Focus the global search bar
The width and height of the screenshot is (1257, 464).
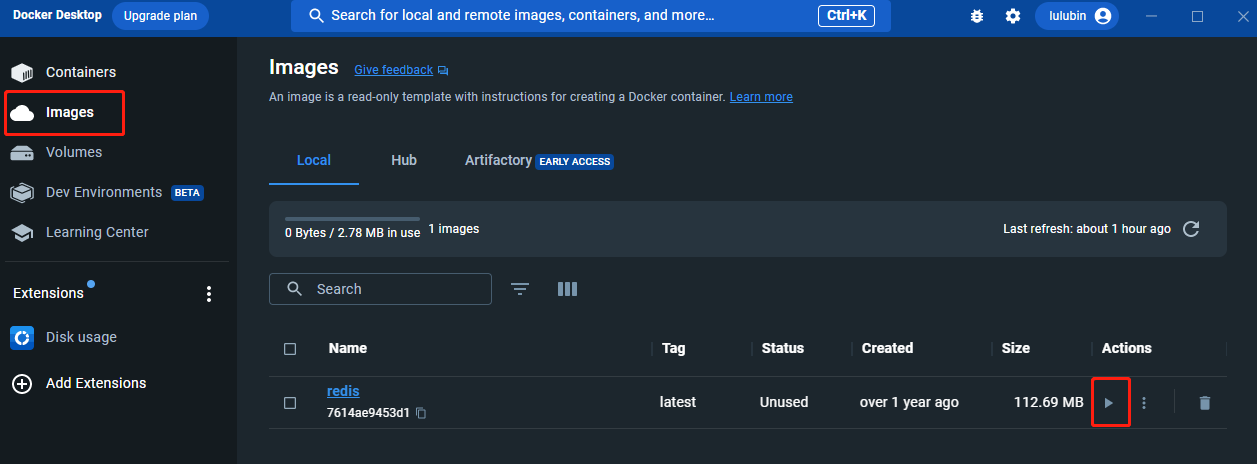point(591,16)
